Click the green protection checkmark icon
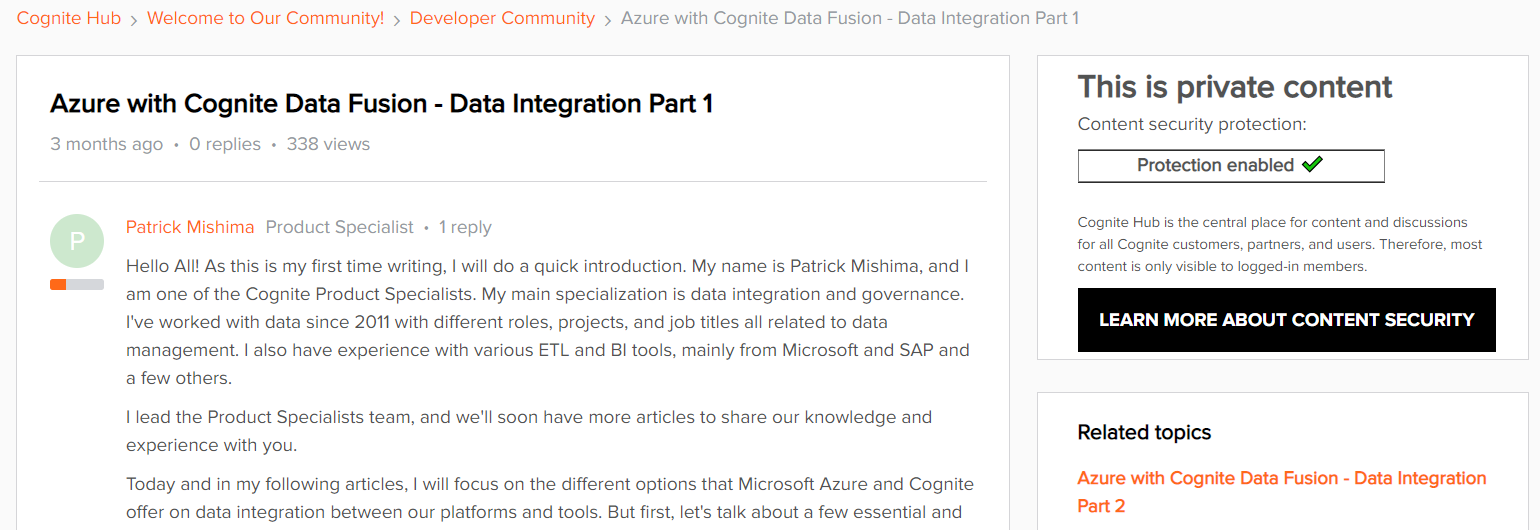Viewport: 1540px width, 530px height. (1312, 165)
